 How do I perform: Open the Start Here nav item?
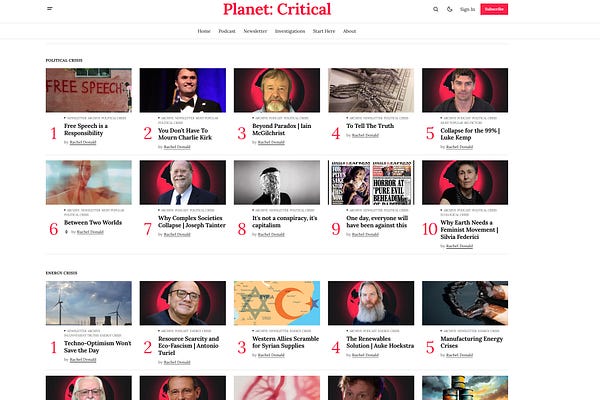click(324, 31)
